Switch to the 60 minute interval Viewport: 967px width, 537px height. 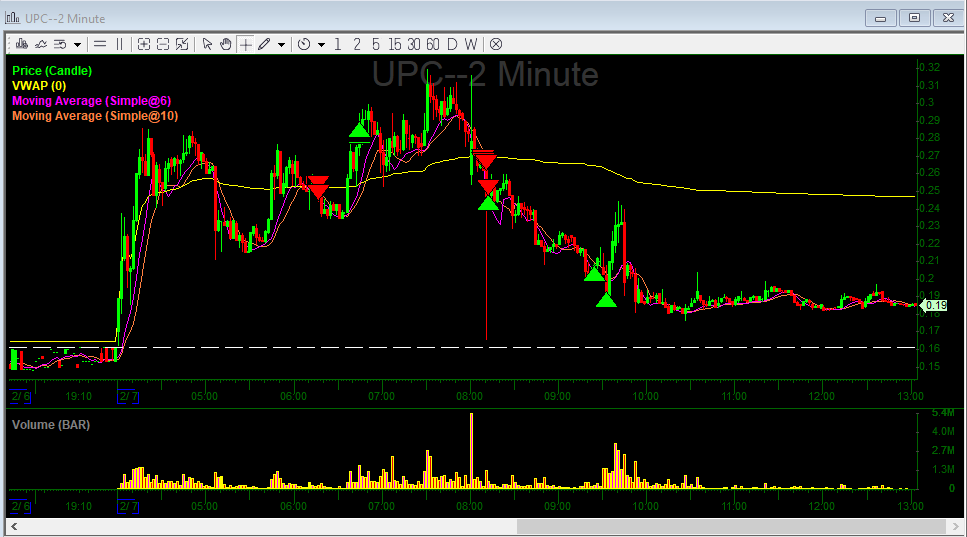coord(433,44)
